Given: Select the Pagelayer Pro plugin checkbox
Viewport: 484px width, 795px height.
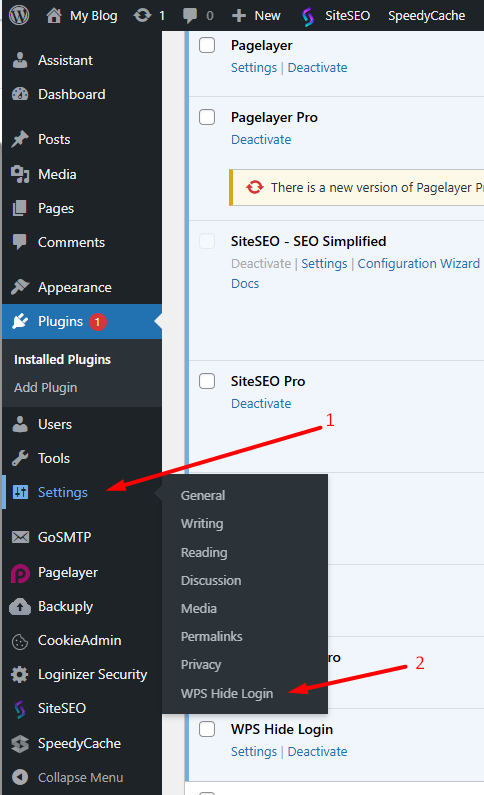Looking at the screenshot, I should tap(207, 117).
